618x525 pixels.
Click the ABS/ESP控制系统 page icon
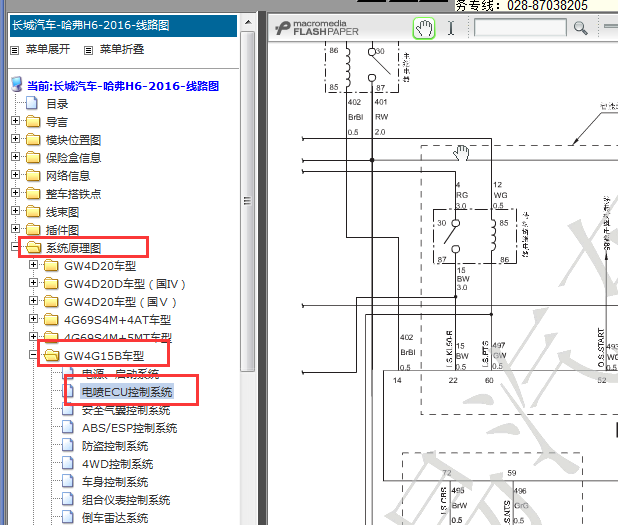pos(68,427)
